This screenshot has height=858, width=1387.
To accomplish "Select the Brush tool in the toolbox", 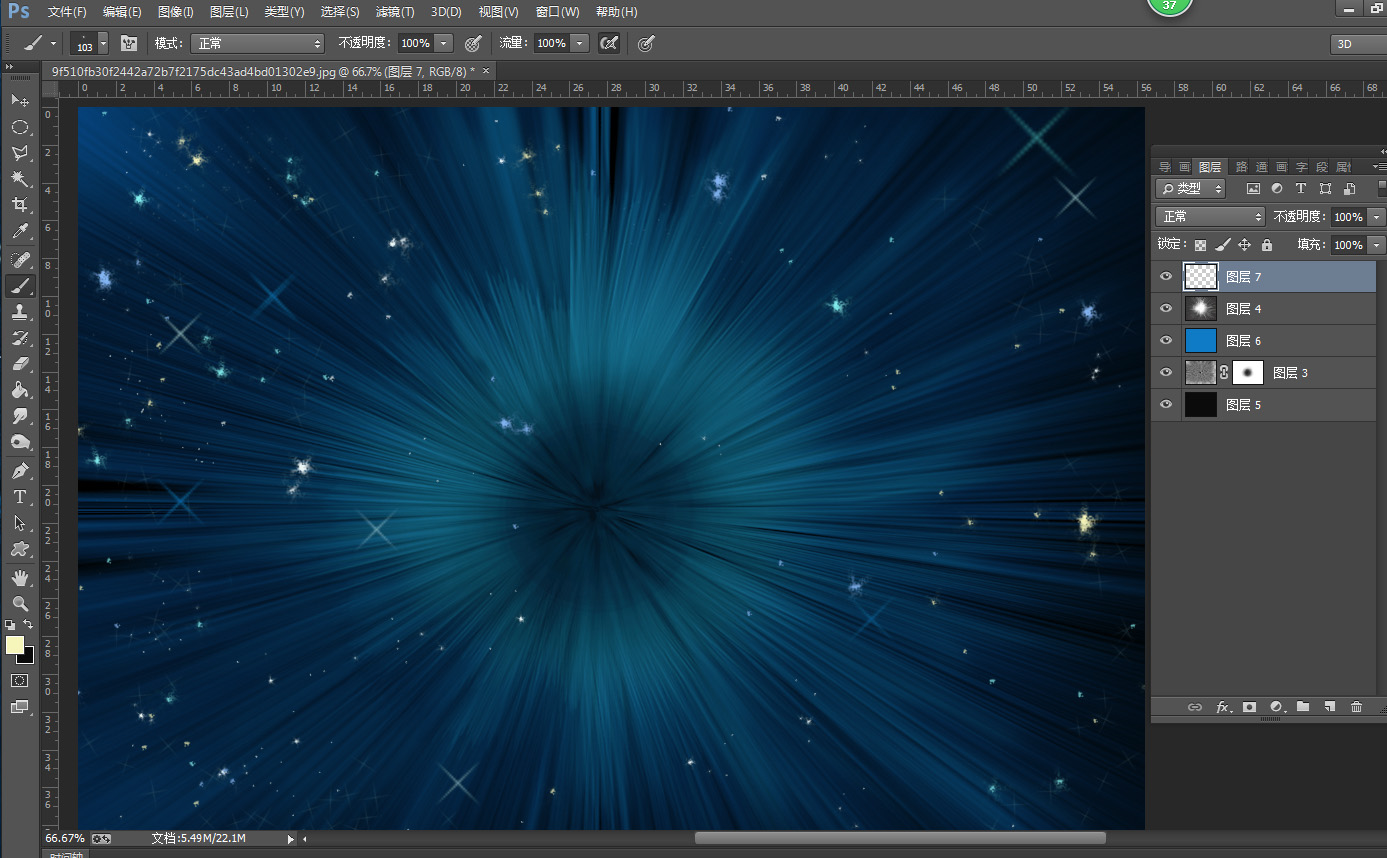I will (19, 286).
